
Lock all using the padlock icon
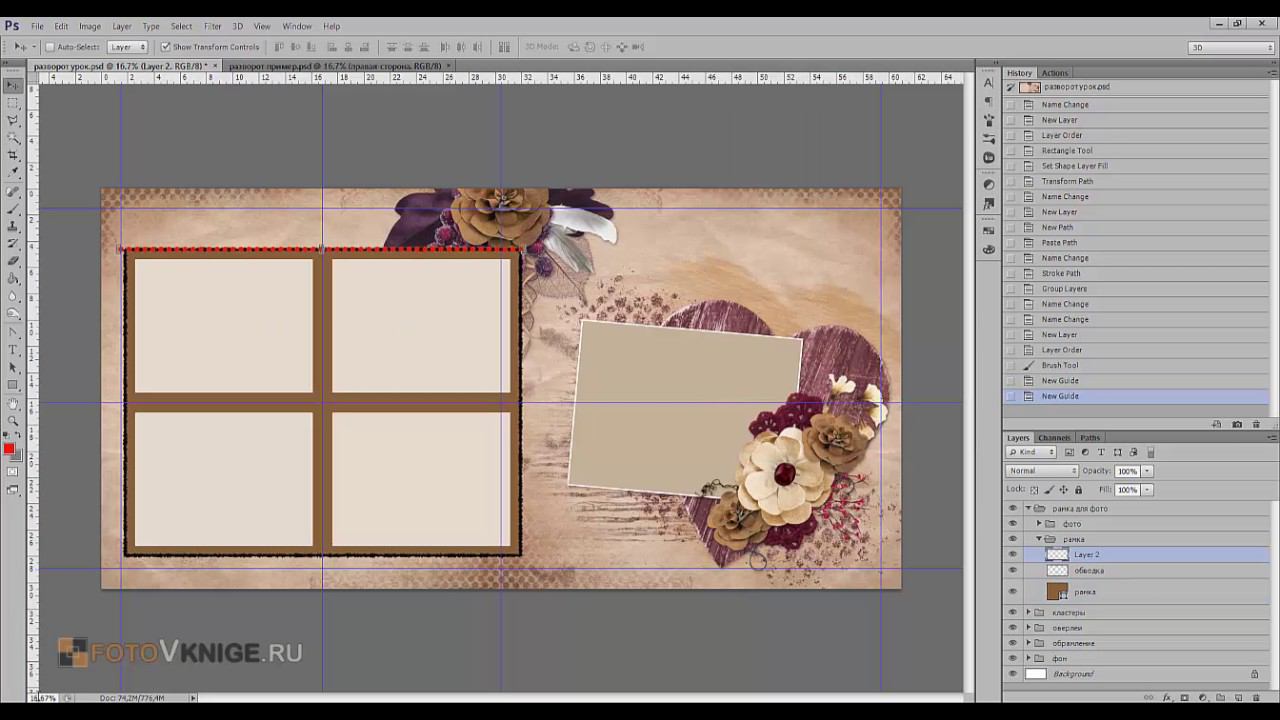(1078, 490)
